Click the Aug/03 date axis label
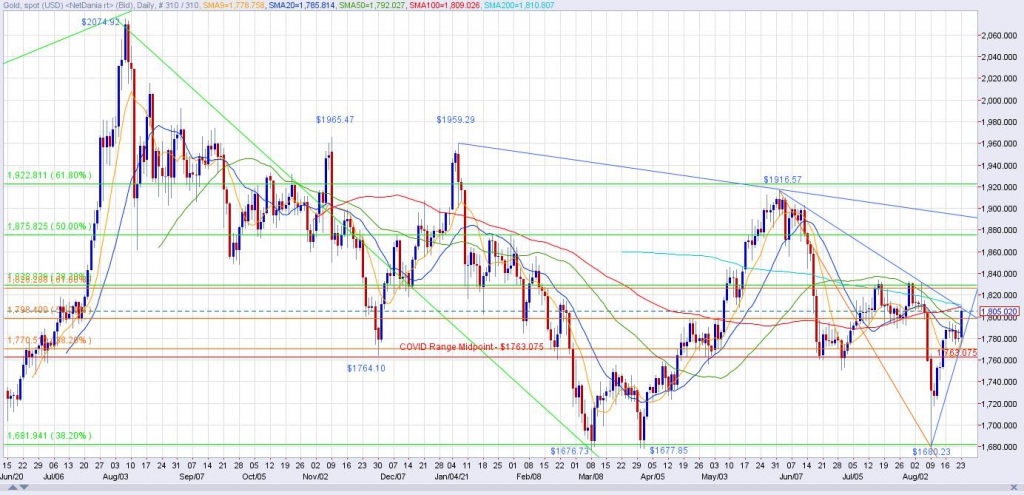Screen dimensions: 1024x495 tap(116, 477)
